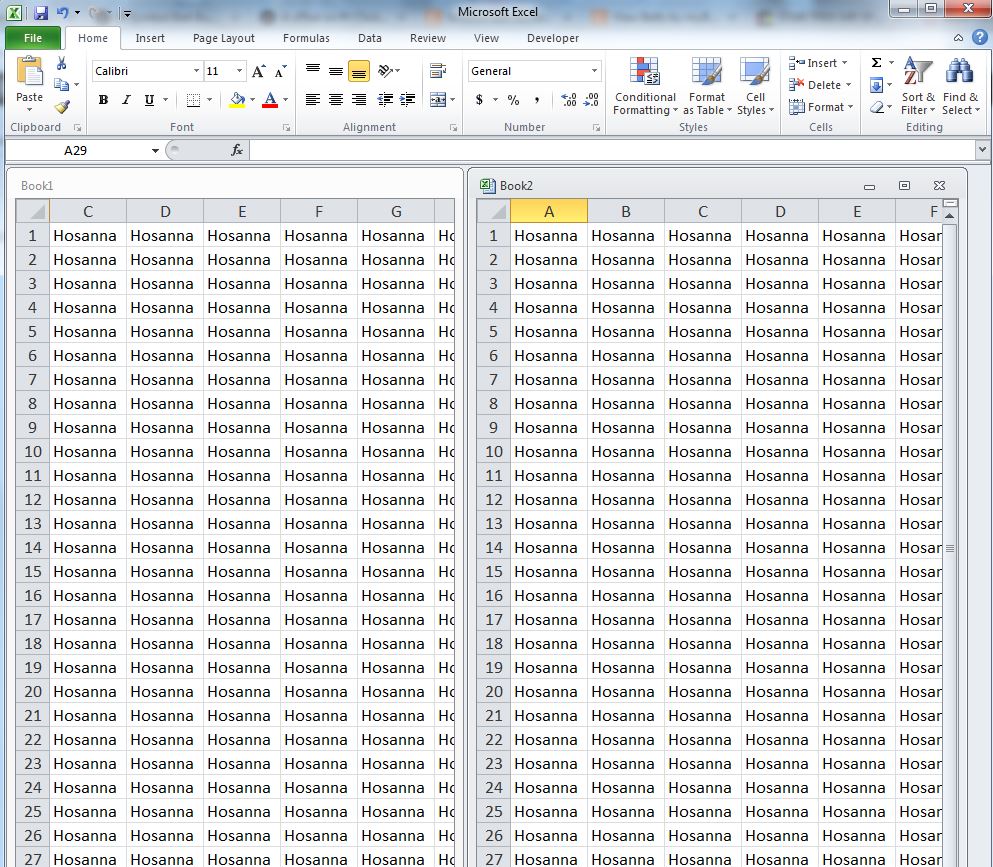Image resolution: width=993 pixels, height=867 pixels.
Task: Apply a fill color to cells
Action: [238, 100]
